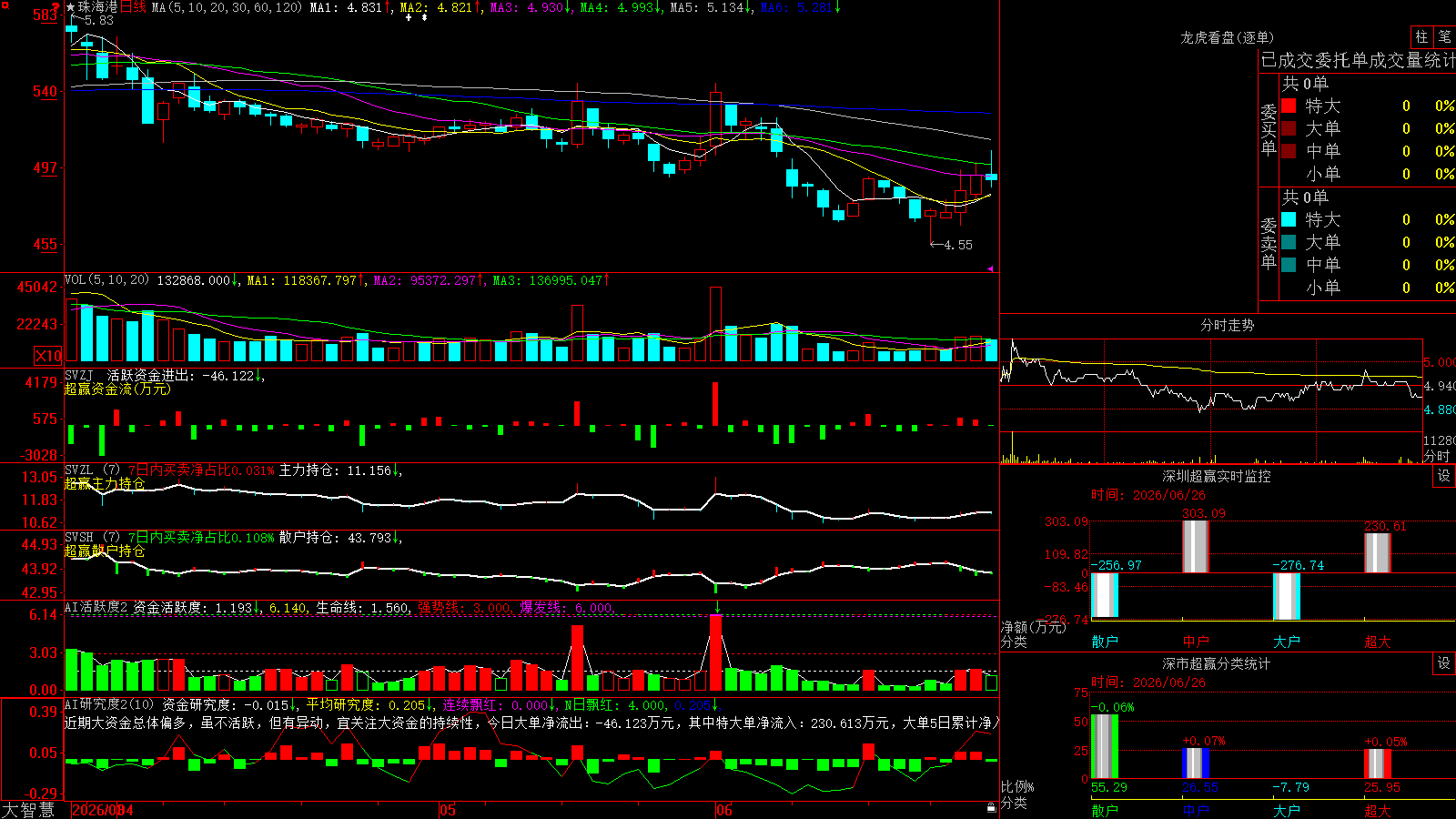The height and width of the screenshot is (819, 1456).
Task: Click the tallest red volume bar in June
Action: 716,324
